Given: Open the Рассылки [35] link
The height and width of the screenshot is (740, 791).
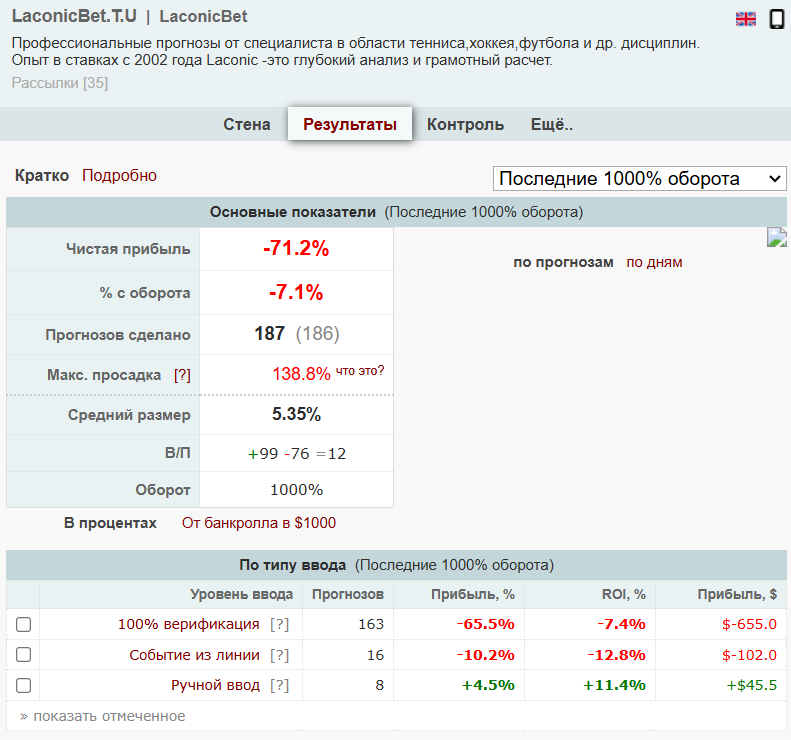Looking at the screenshot, I should coord(60,82).
